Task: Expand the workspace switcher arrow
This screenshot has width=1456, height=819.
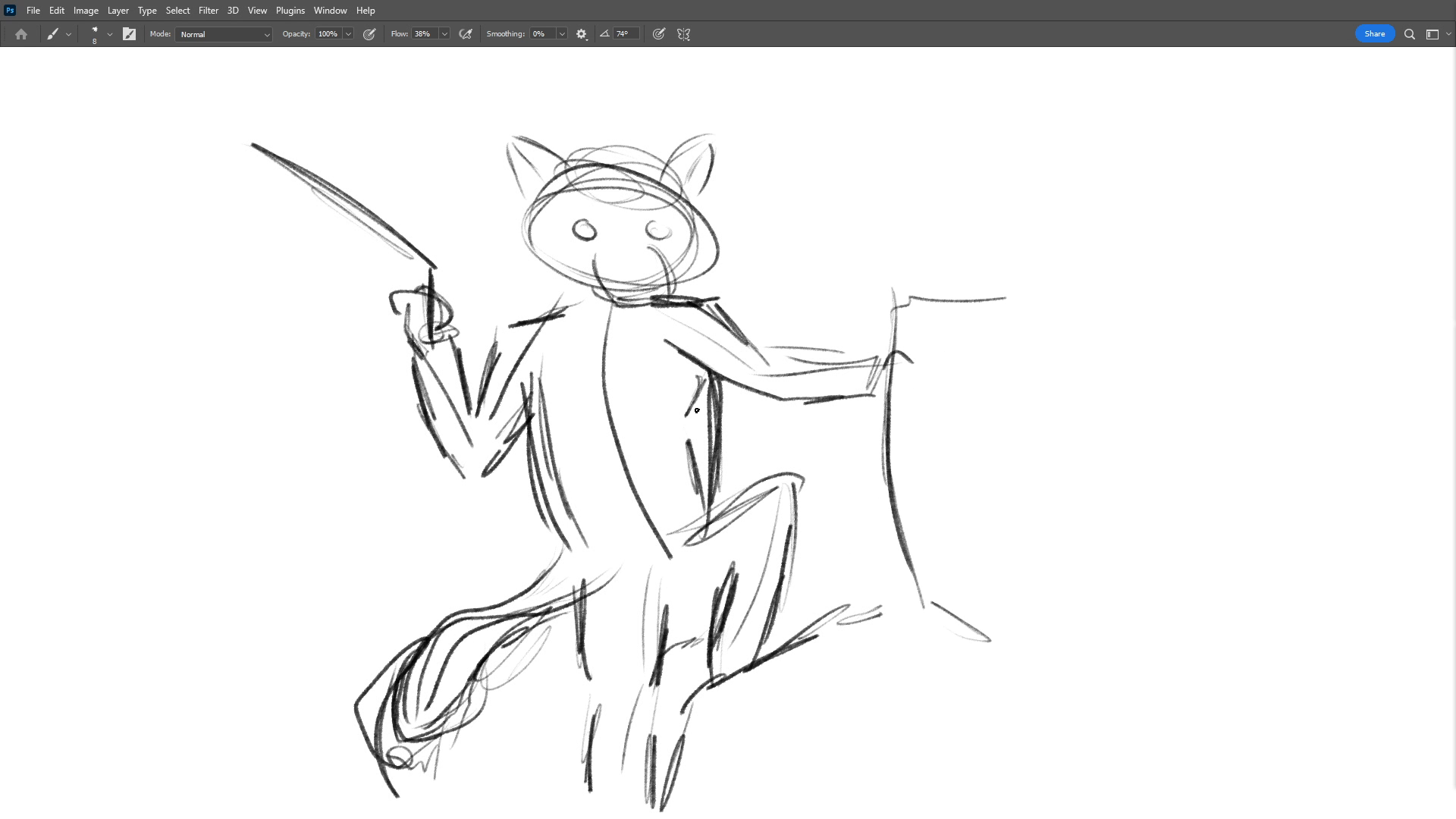Action: 1448,34
